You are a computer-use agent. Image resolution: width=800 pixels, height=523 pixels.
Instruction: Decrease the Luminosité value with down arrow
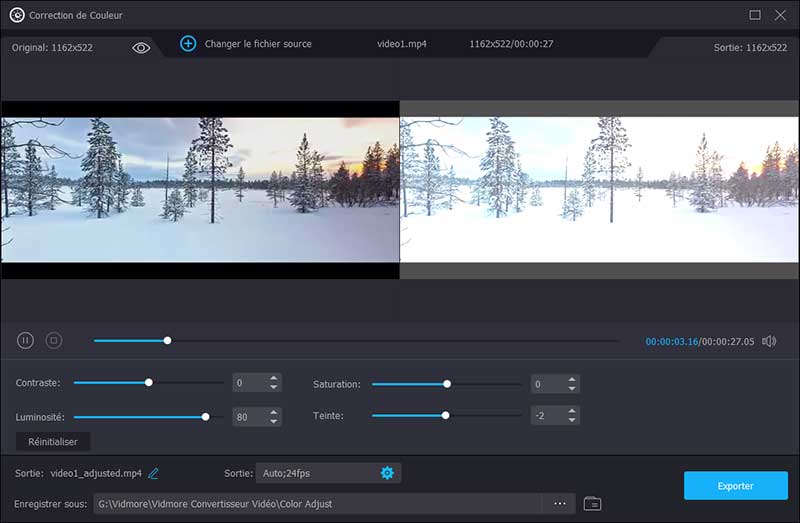tap(273, 421)
